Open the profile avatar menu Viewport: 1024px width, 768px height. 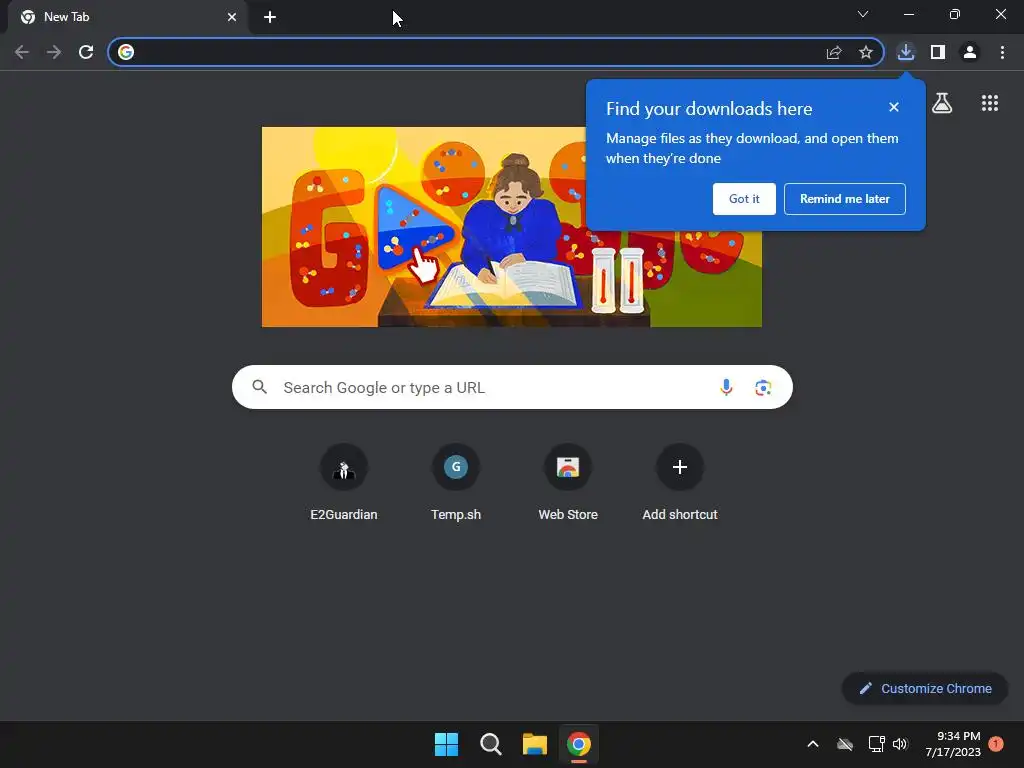(970, 52)
